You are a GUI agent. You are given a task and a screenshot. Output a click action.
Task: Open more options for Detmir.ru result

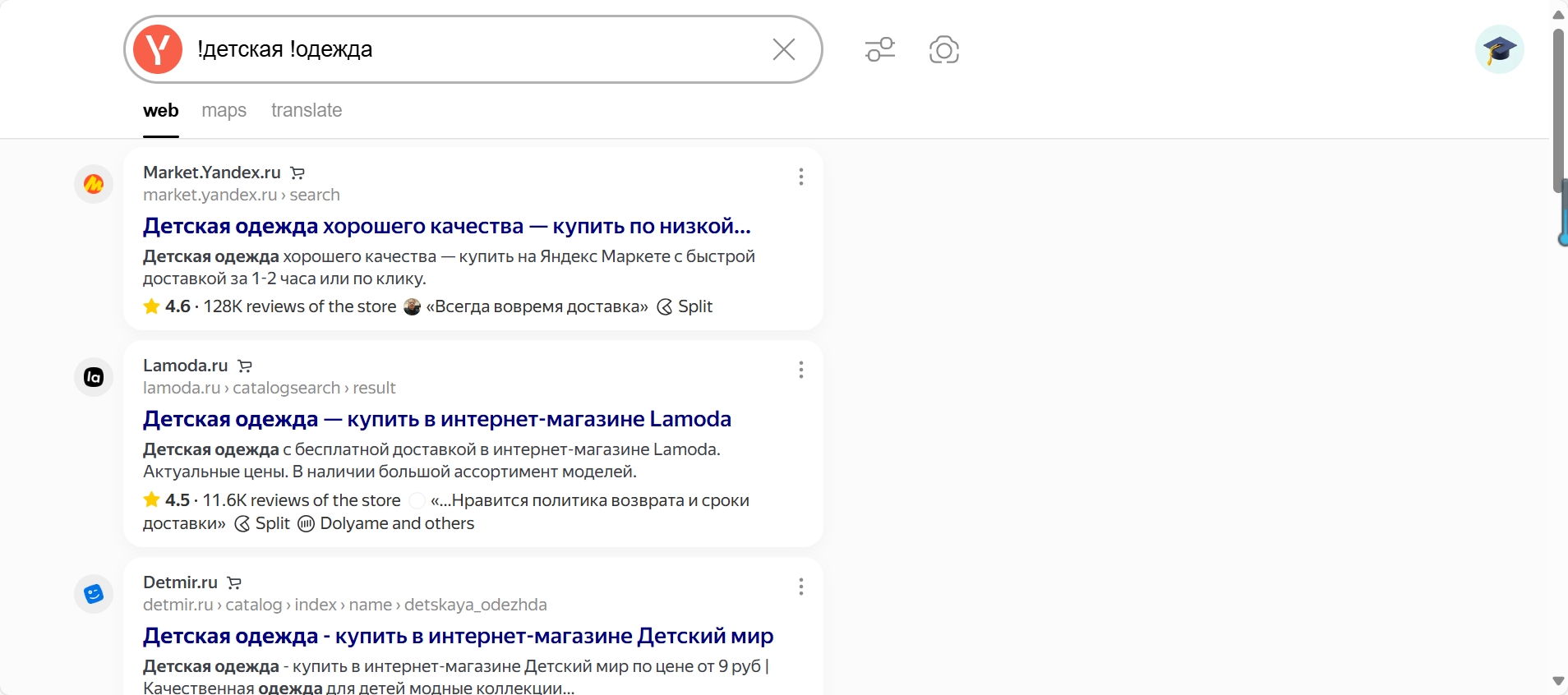coord(800,587)
